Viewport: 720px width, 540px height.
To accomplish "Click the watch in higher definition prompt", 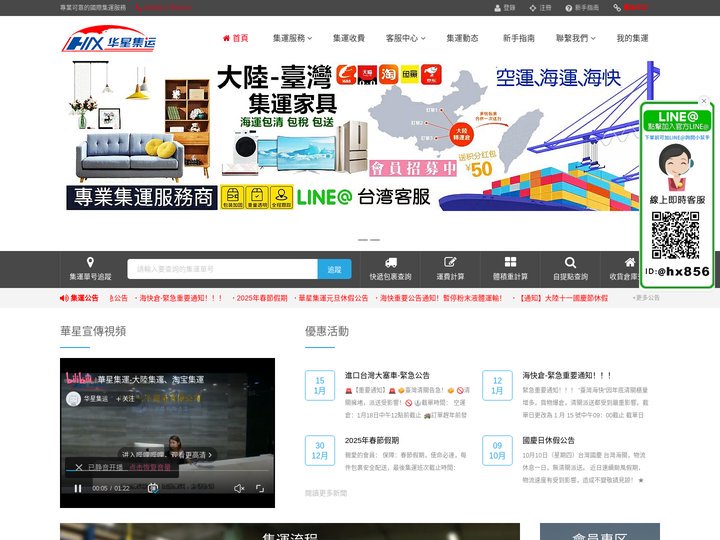I will tap(168, 455).
